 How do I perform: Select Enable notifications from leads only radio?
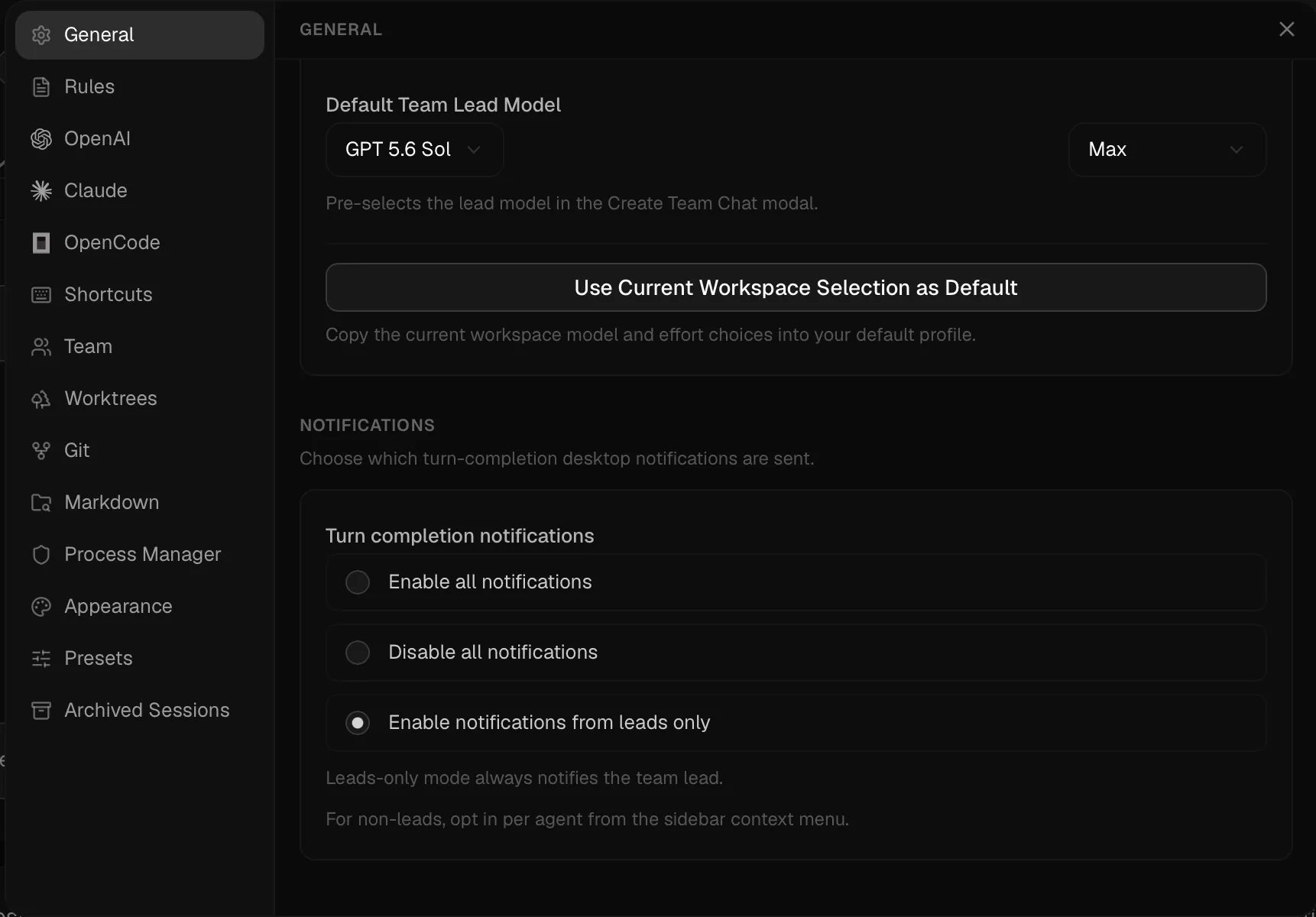[x=358, y=723]
